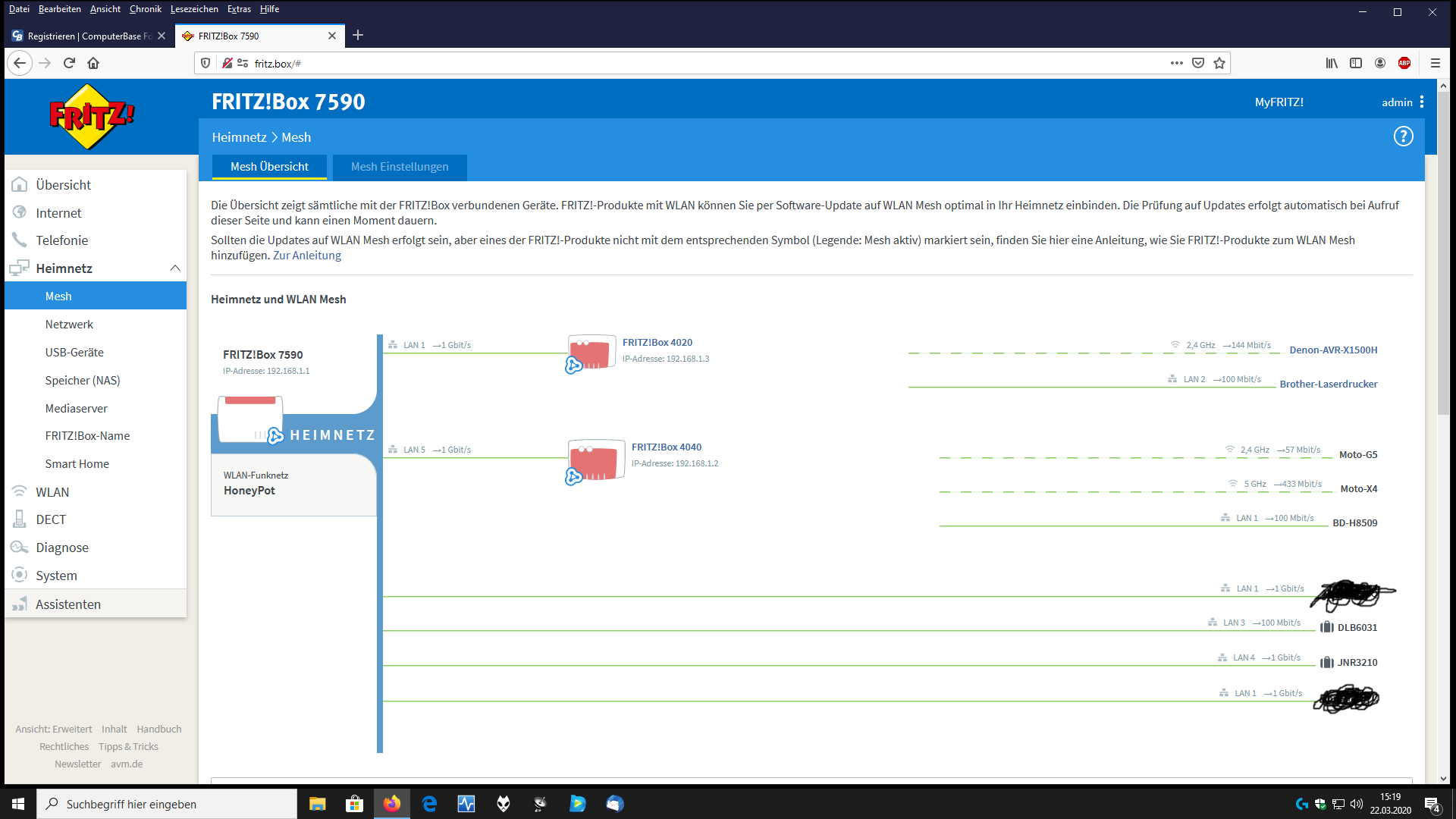Open Assistenten in sidebar
The height and width of the screenshot is (819, 1456).
pos(96,604)
